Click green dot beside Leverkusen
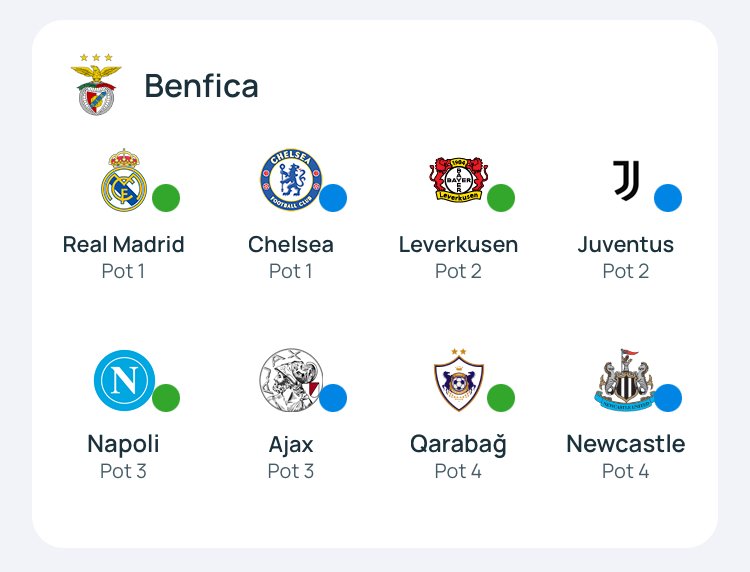The width and height of the screenshot is (750, 572). 501,198
